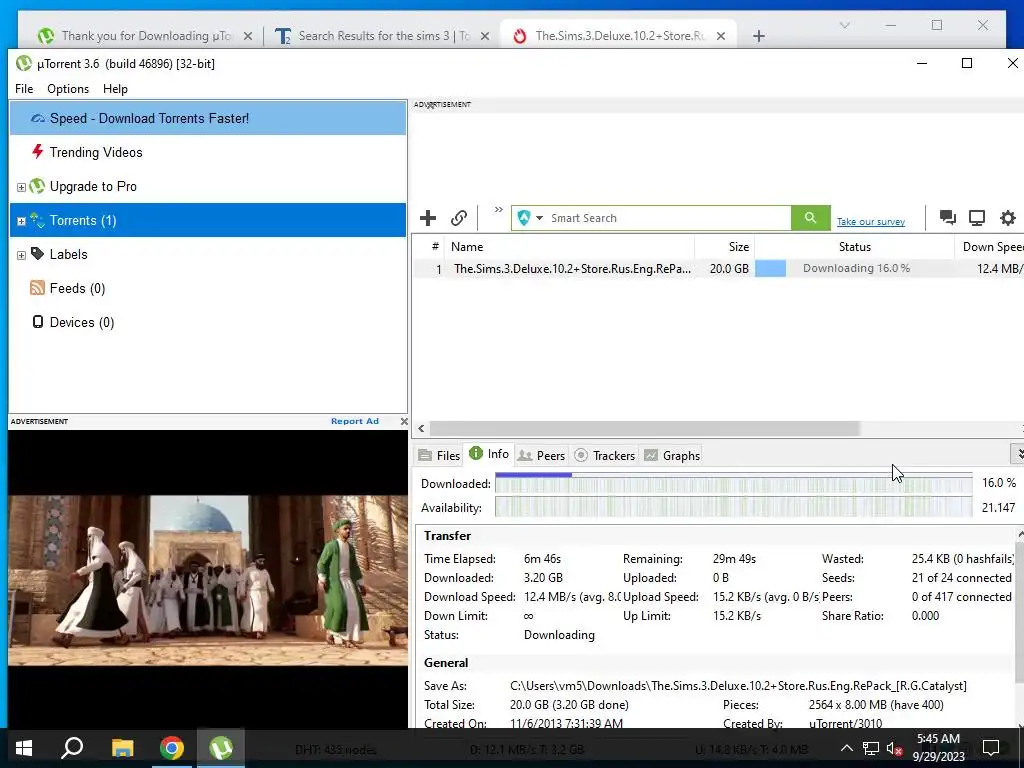Click the muted volume tray icon
The height and width of the screenshot is (768, 1024).
(895, 748)
